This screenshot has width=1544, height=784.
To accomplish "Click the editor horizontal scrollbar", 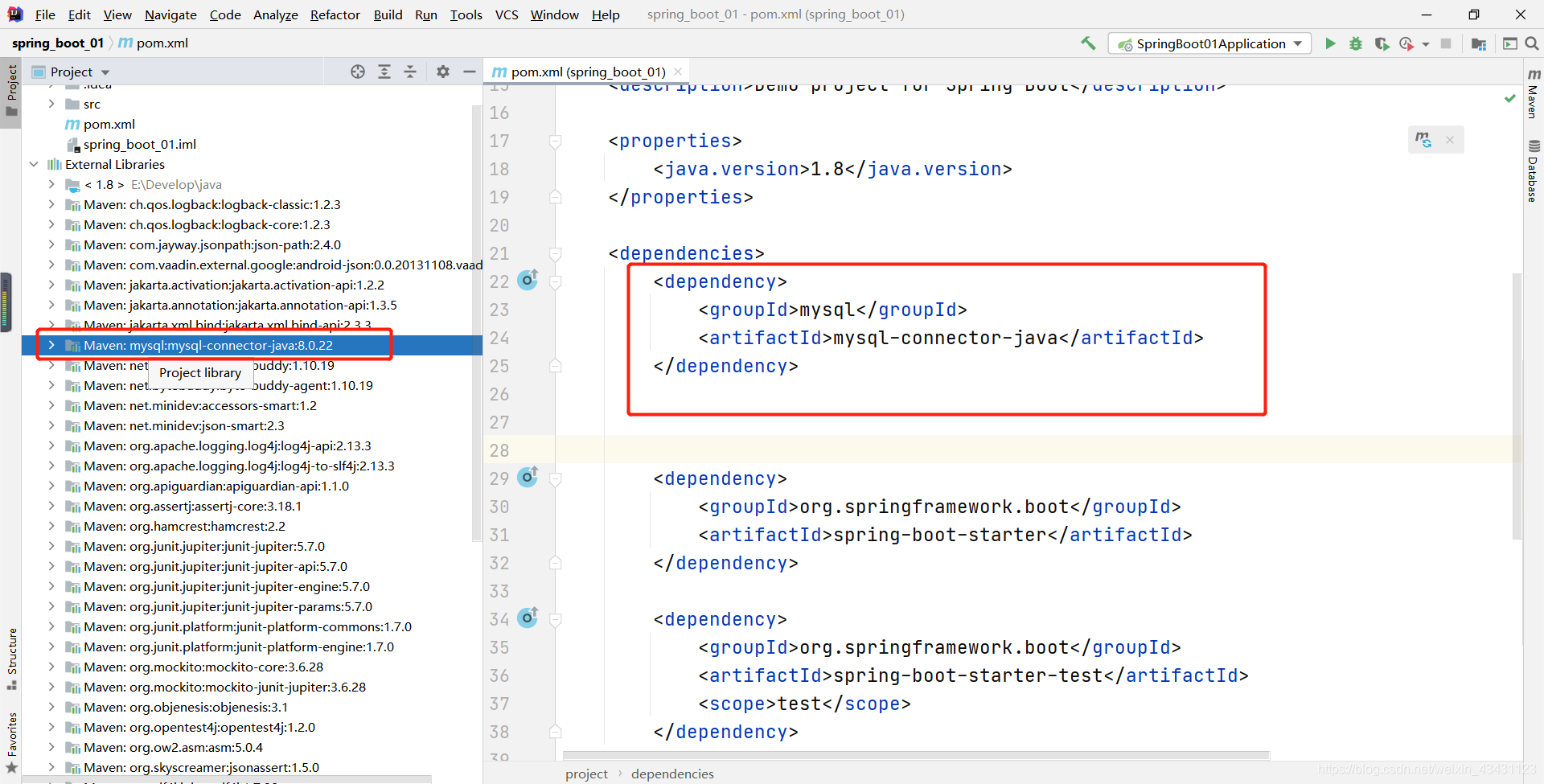I will coord(917,755).
